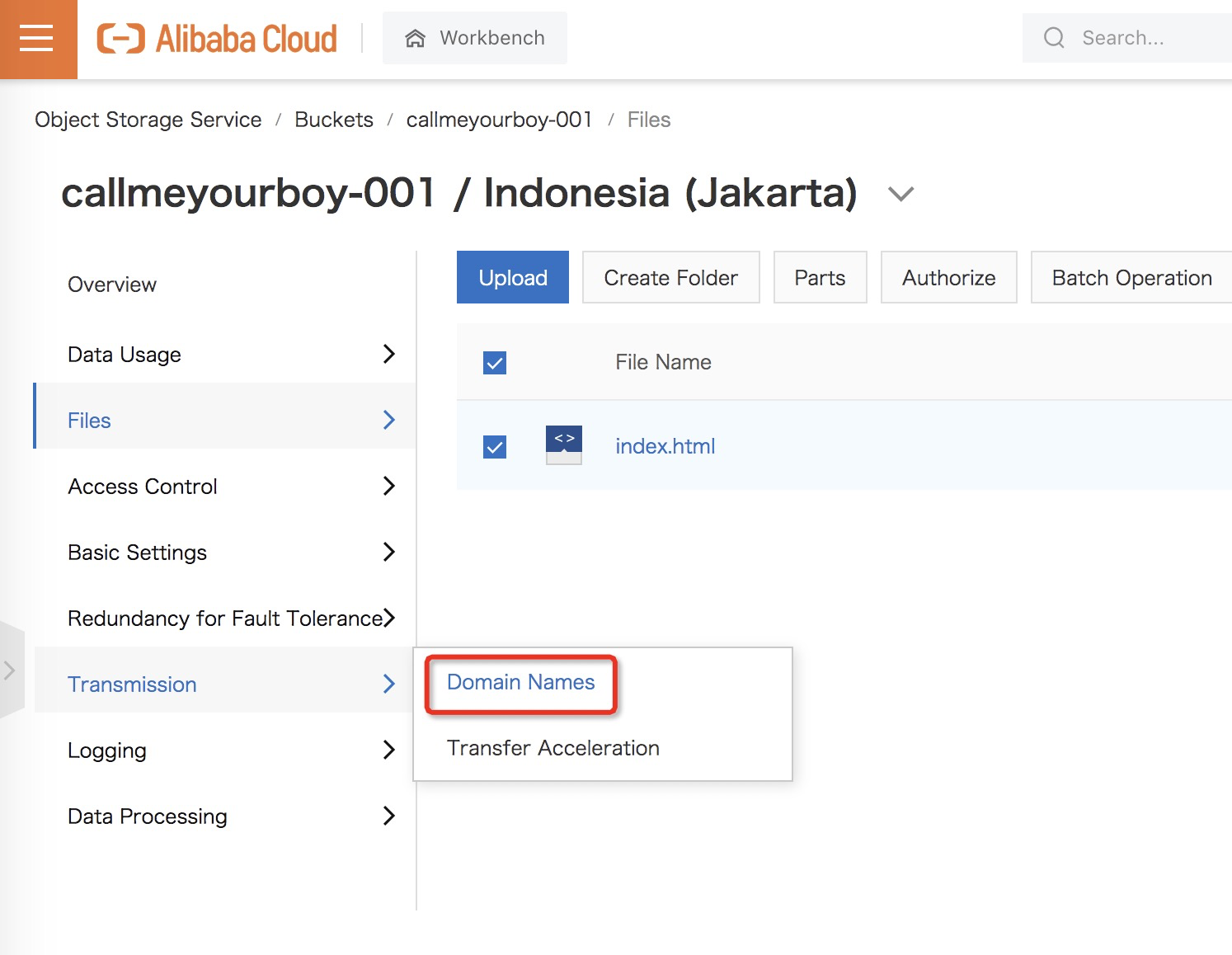Toggle the select-all files checkbox
Screen dimensions: 1232x955
pos(495,363)
